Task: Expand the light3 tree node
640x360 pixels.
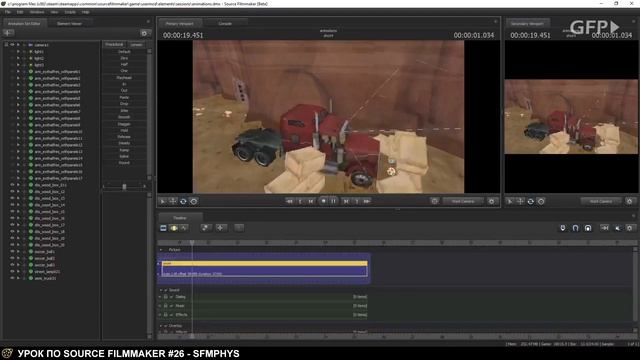Action: point(18,65)
